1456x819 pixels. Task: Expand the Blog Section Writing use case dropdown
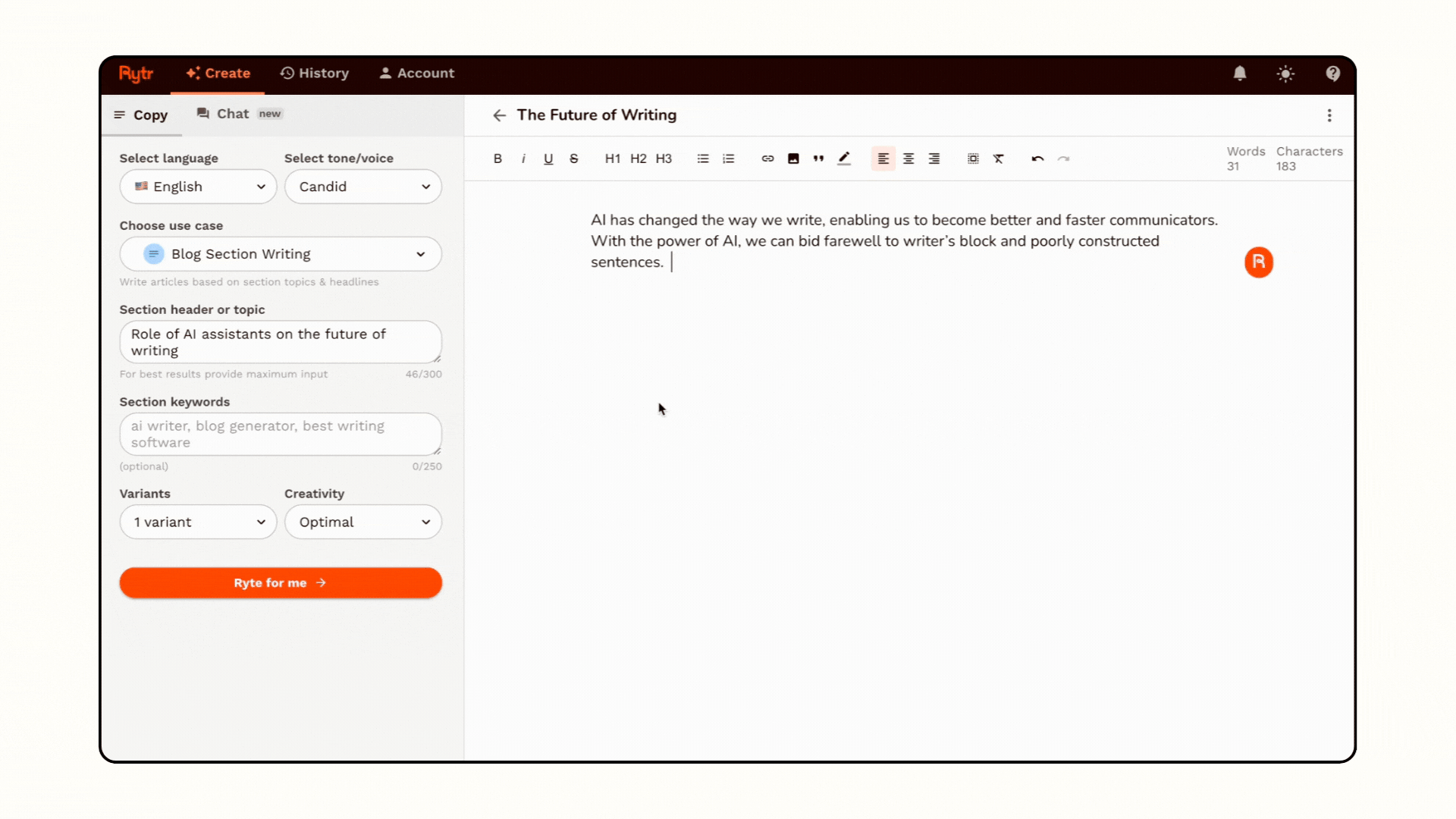pos(281,254)
